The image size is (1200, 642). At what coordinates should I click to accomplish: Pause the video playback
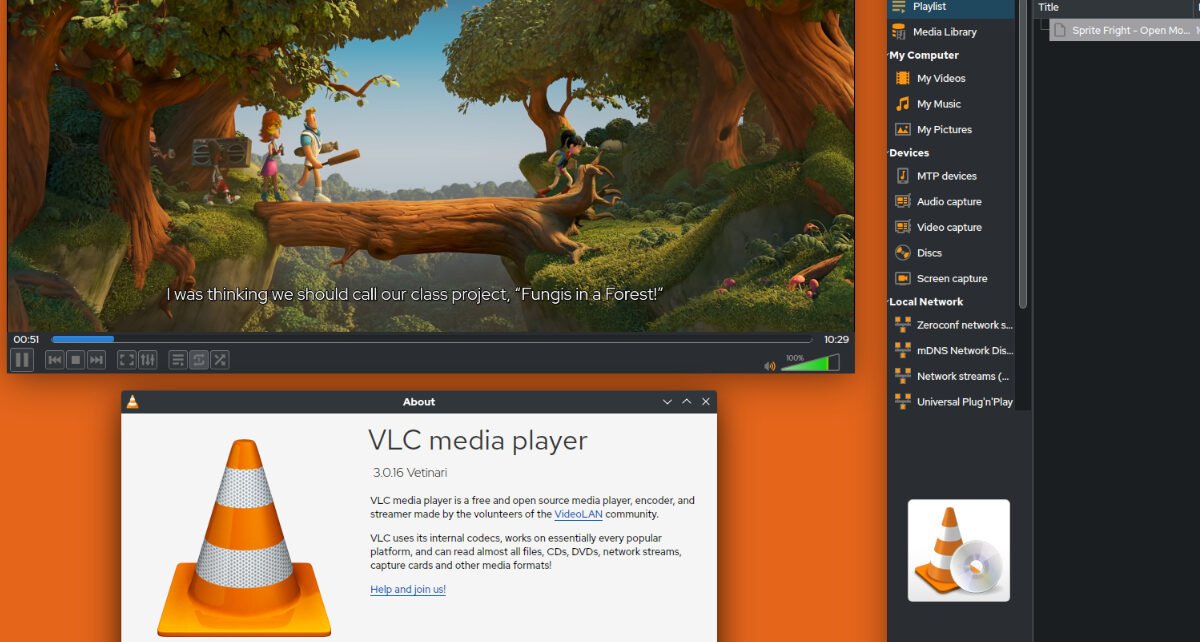click(22, 360)
